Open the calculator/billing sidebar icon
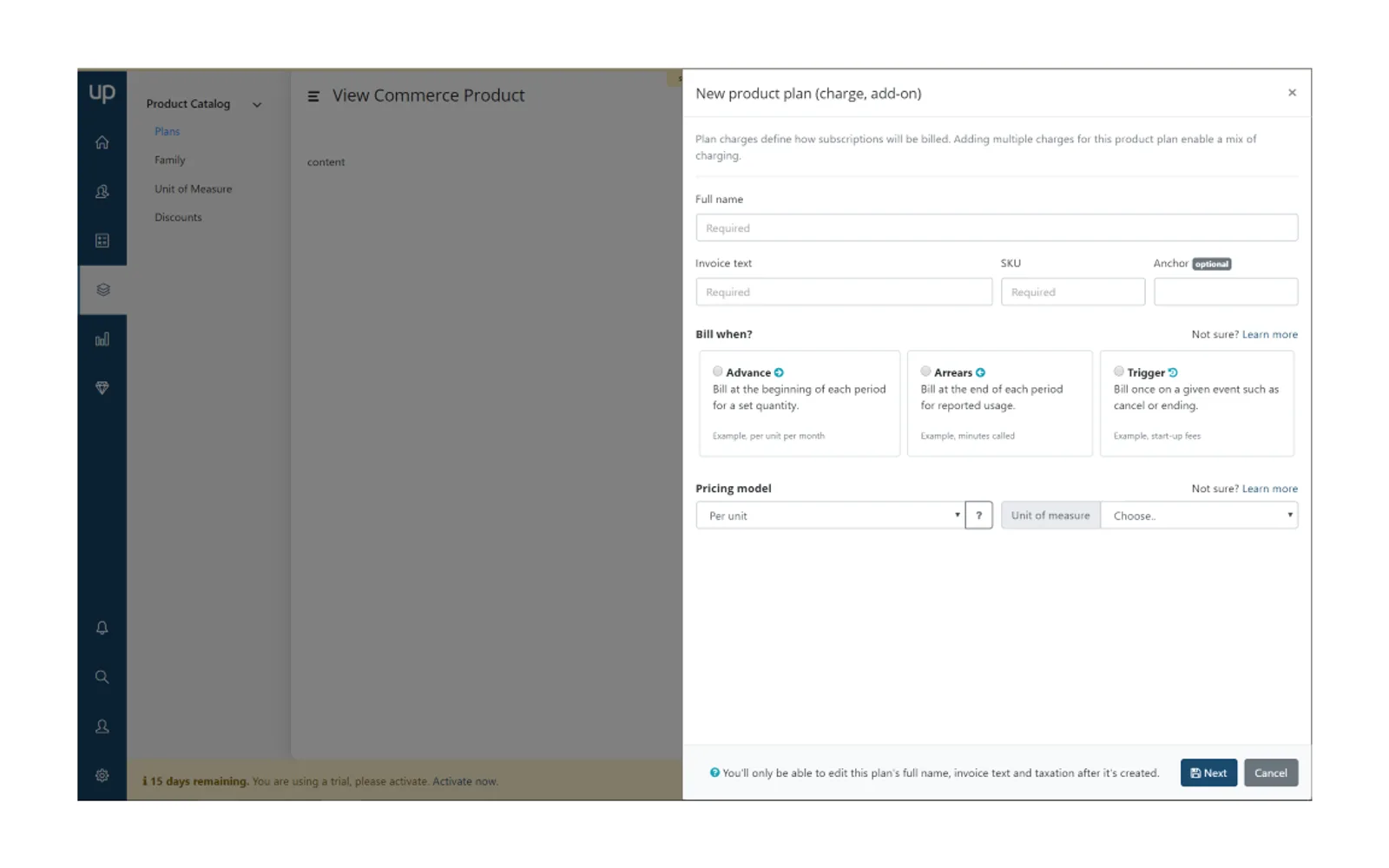This screenshot has height=868, width=1389. tap(102, 240)
